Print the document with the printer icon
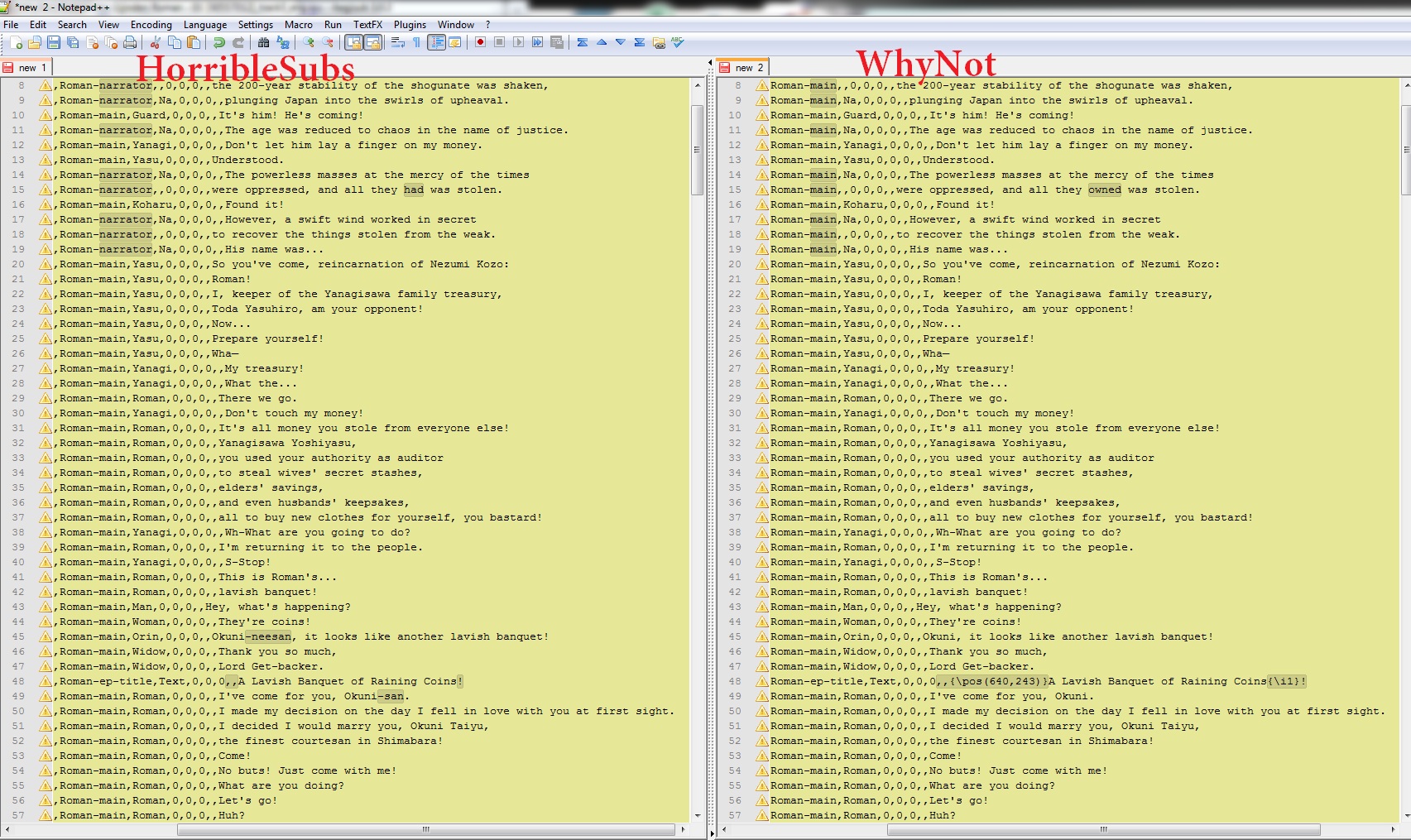 coord(130,42)
